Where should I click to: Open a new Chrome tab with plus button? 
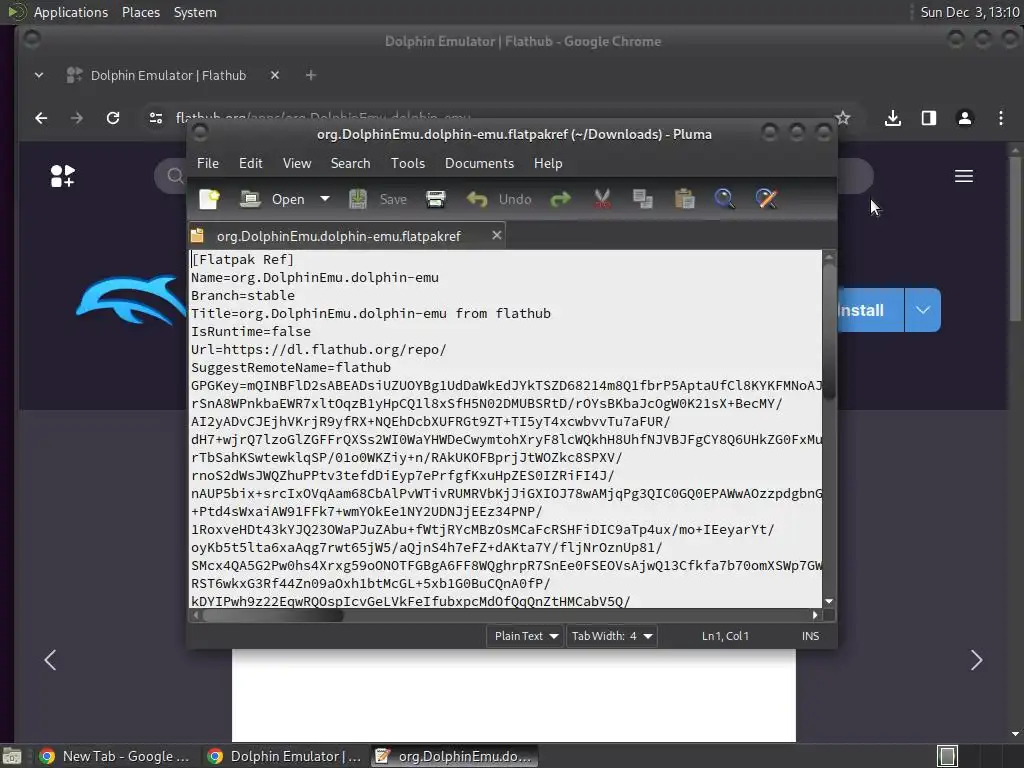pyautogui.click(x=311, y=76)
